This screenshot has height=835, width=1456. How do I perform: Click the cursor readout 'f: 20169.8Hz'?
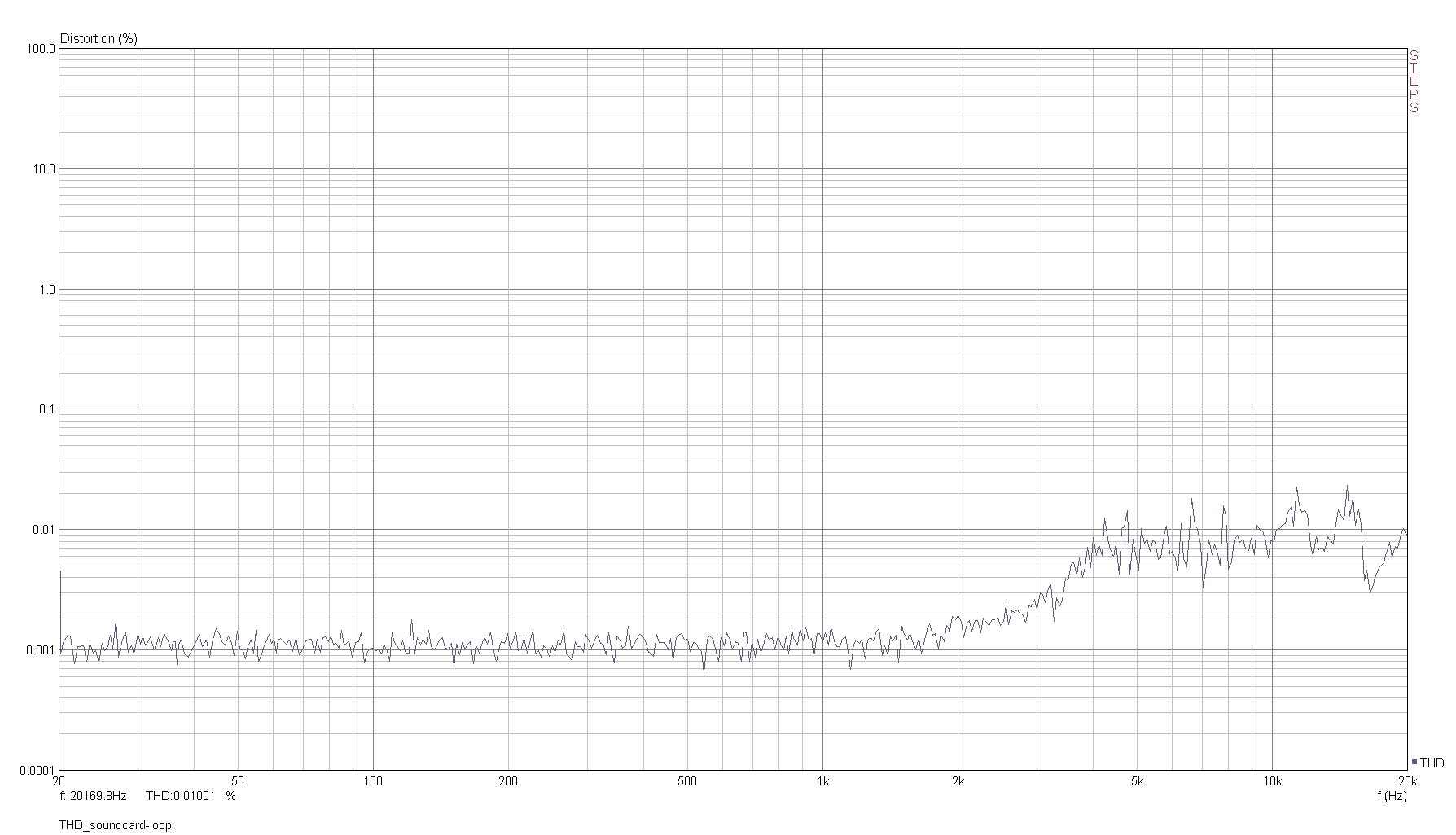[93, 795]
